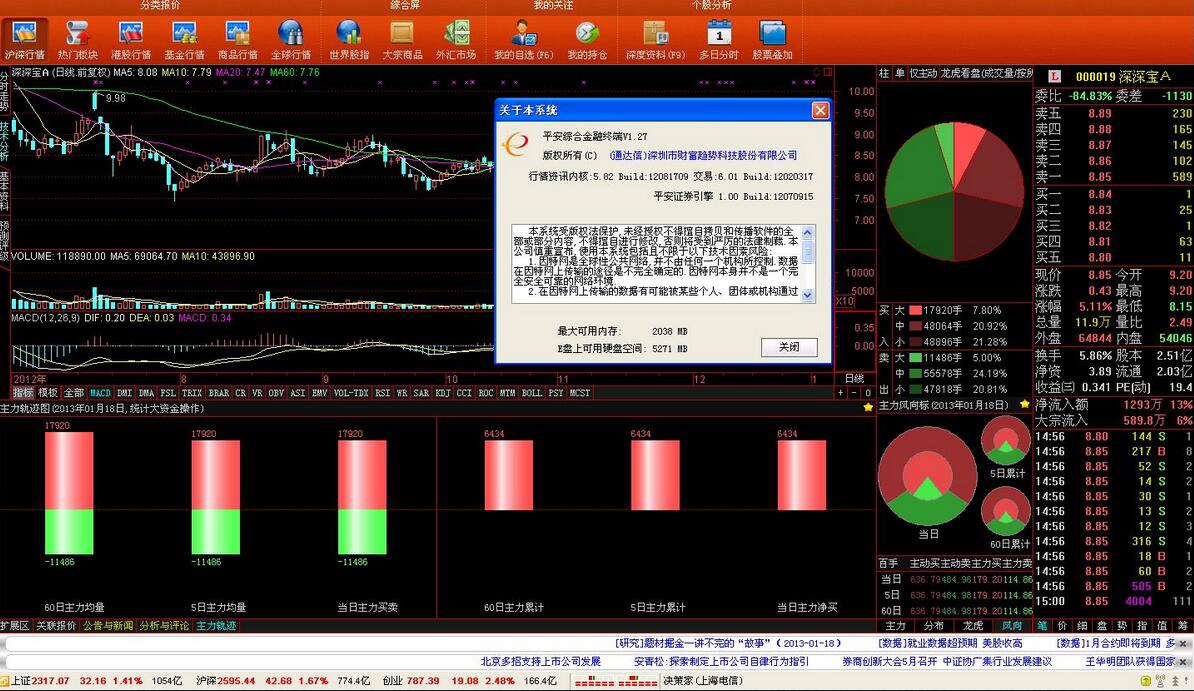
Task: Open the 外汇市场 toolbar icon
Action: [455, 40]
